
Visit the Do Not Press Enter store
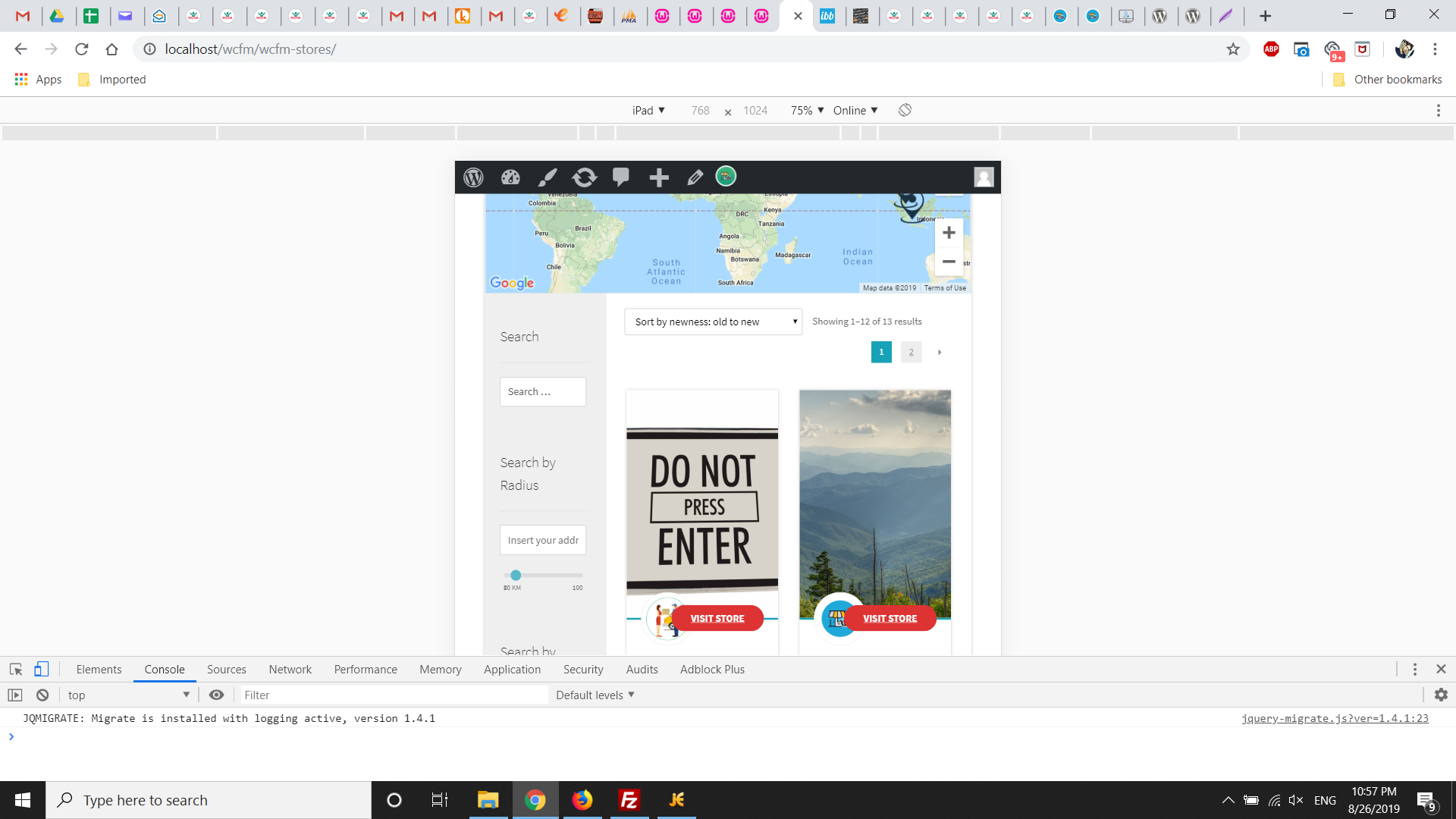[717, 619]
